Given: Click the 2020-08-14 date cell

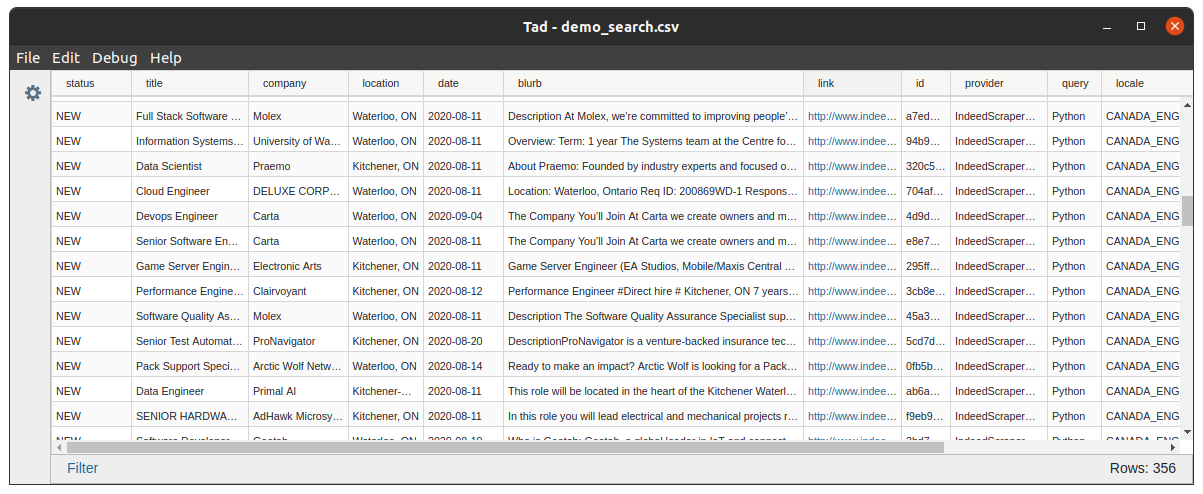Looking at the screenshot, I should coord(464,366).
